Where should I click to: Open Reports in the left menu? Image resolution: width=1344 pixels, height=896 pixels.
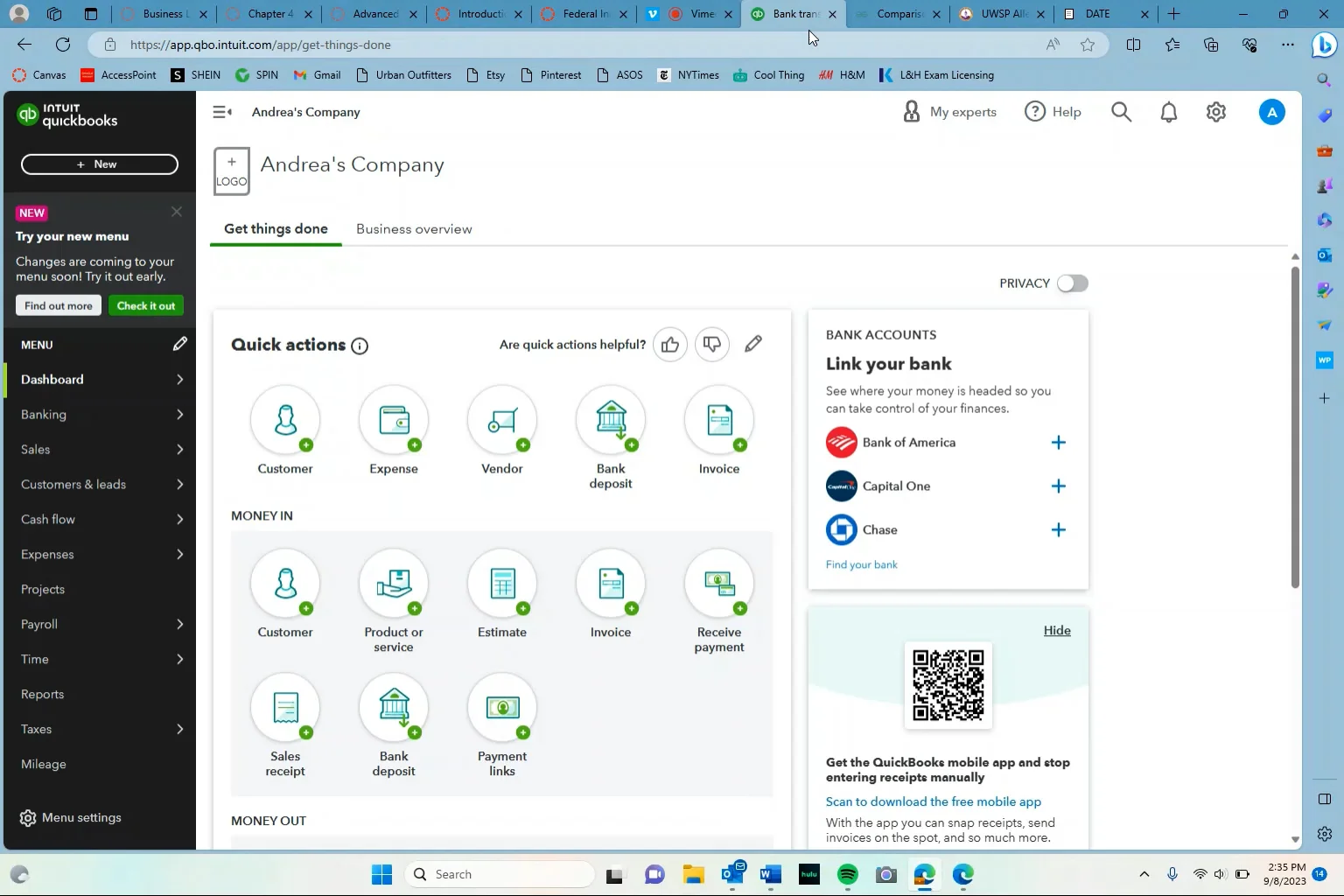click(43, 695)
